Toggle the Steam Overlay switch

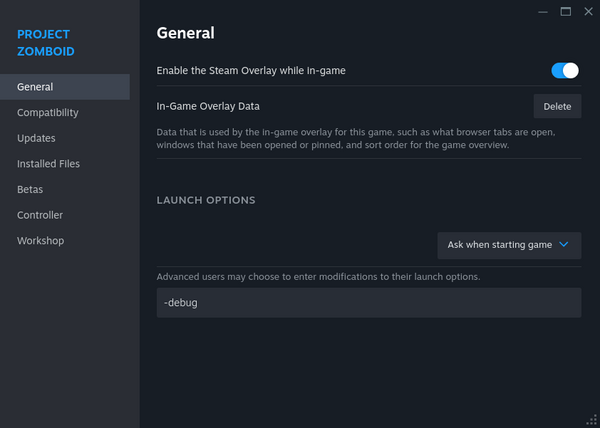tap(565, 70)
